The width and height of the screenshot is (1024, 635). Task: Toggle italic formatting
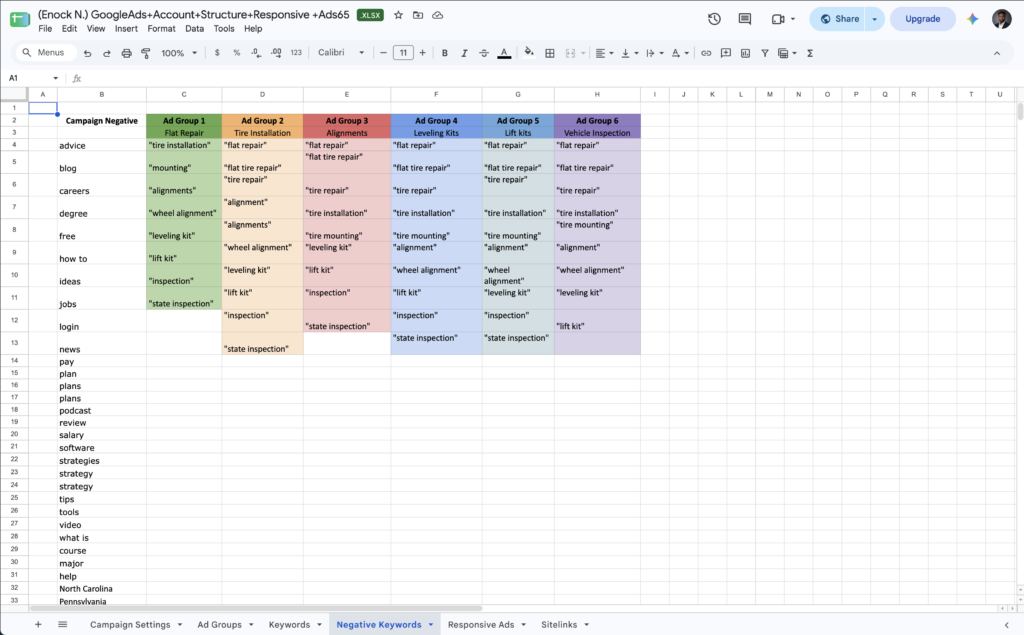pyautogui.click(x=464, y=53)
